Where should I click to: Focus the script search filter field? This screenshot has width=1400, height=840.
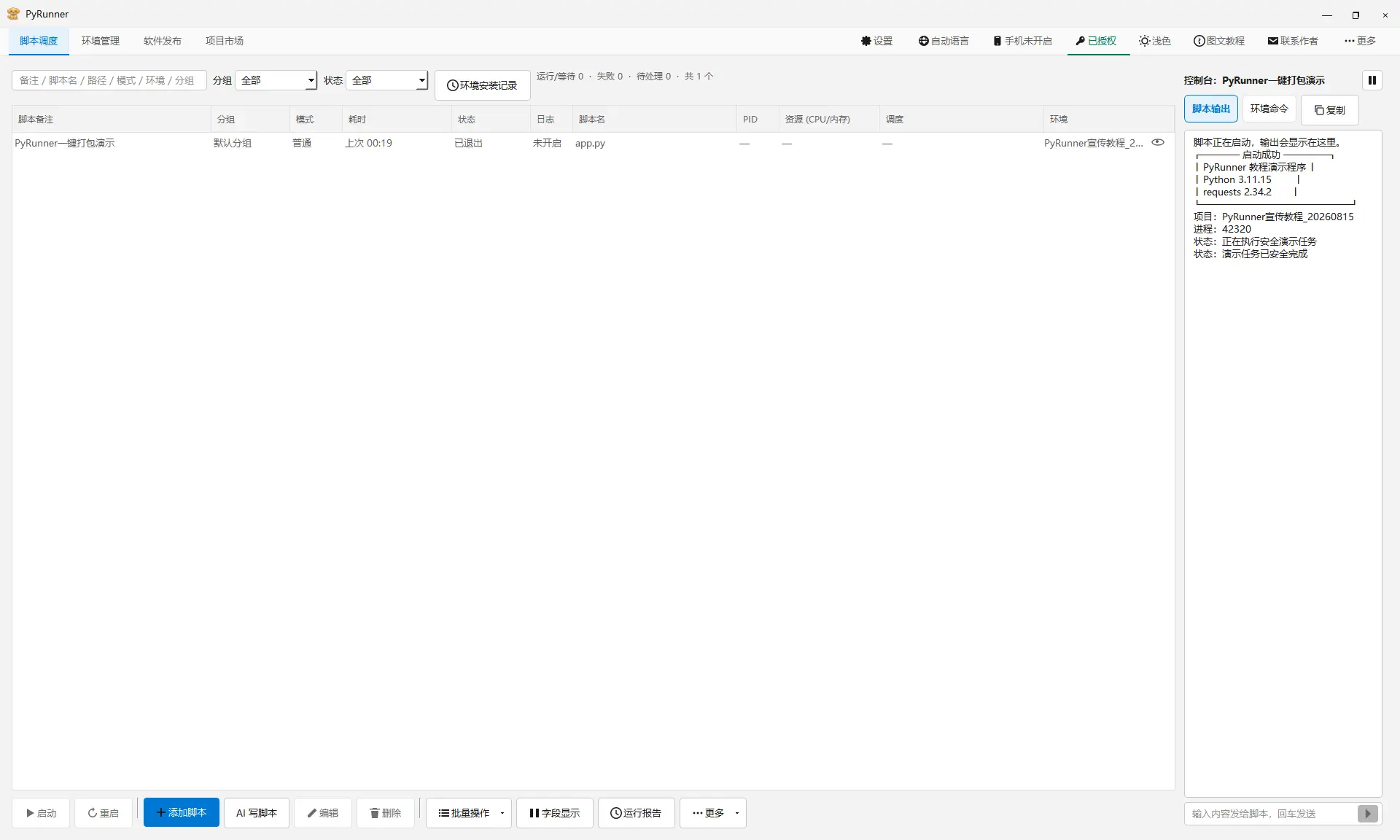click(109, 80)
